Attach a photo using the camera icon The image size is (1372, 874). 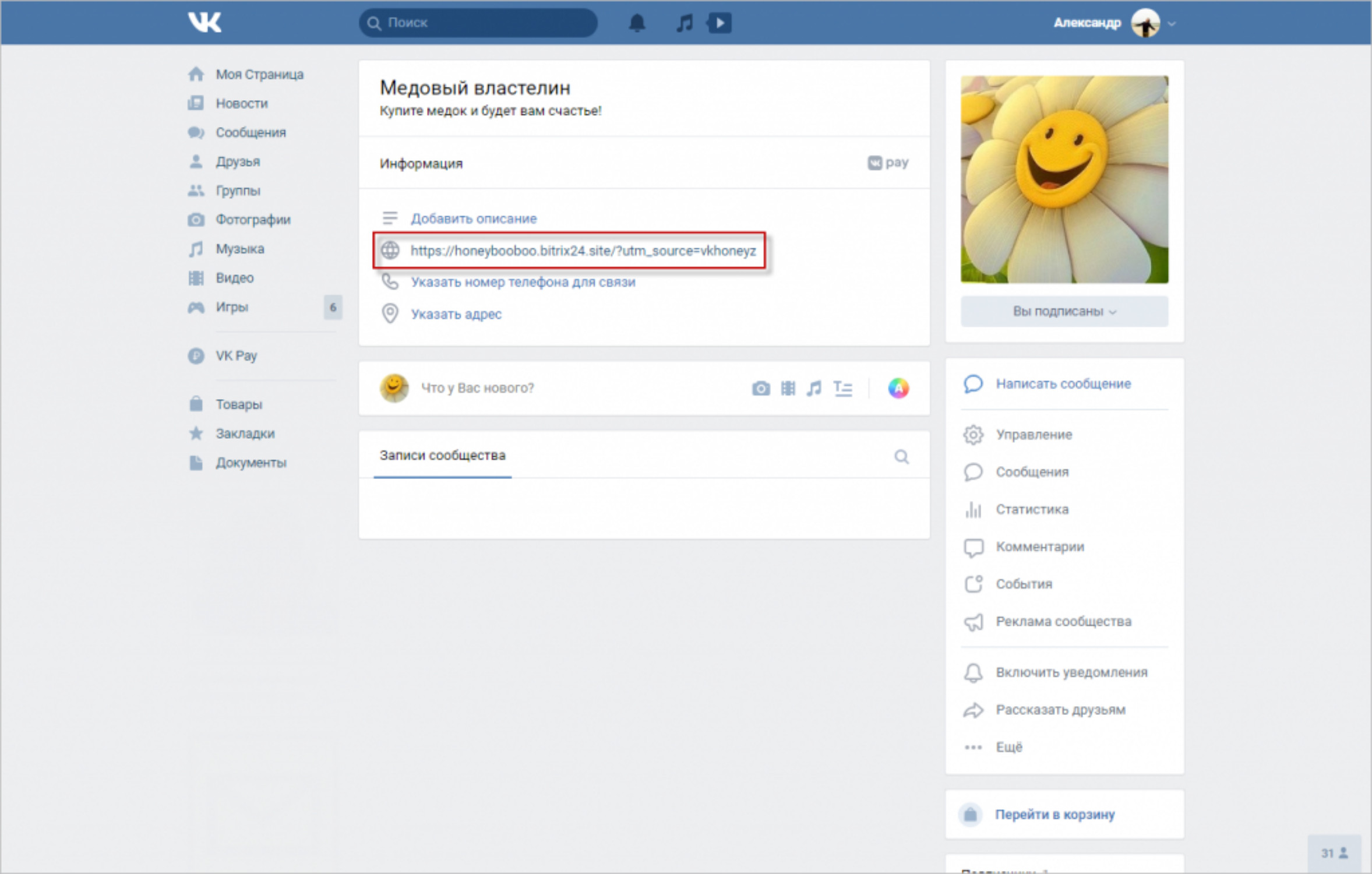pyautogui.click(x=760, y=389)
